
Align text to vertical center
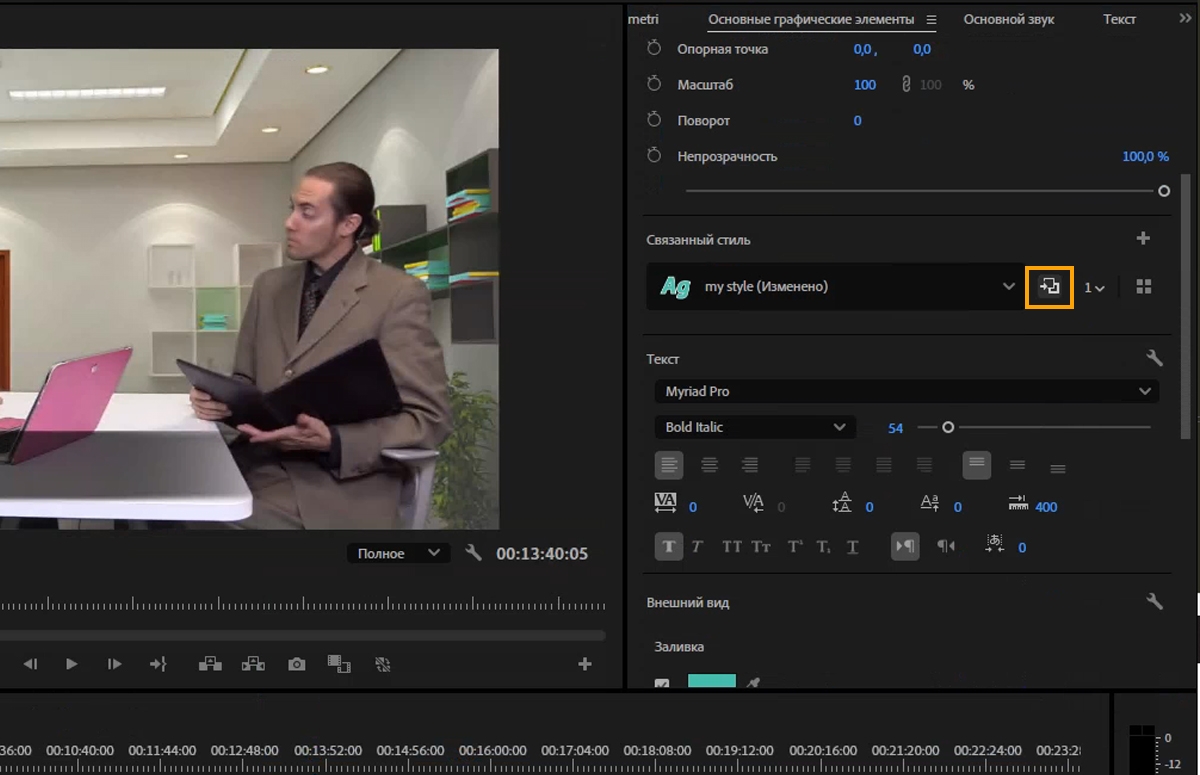[x=1017, y=465]
